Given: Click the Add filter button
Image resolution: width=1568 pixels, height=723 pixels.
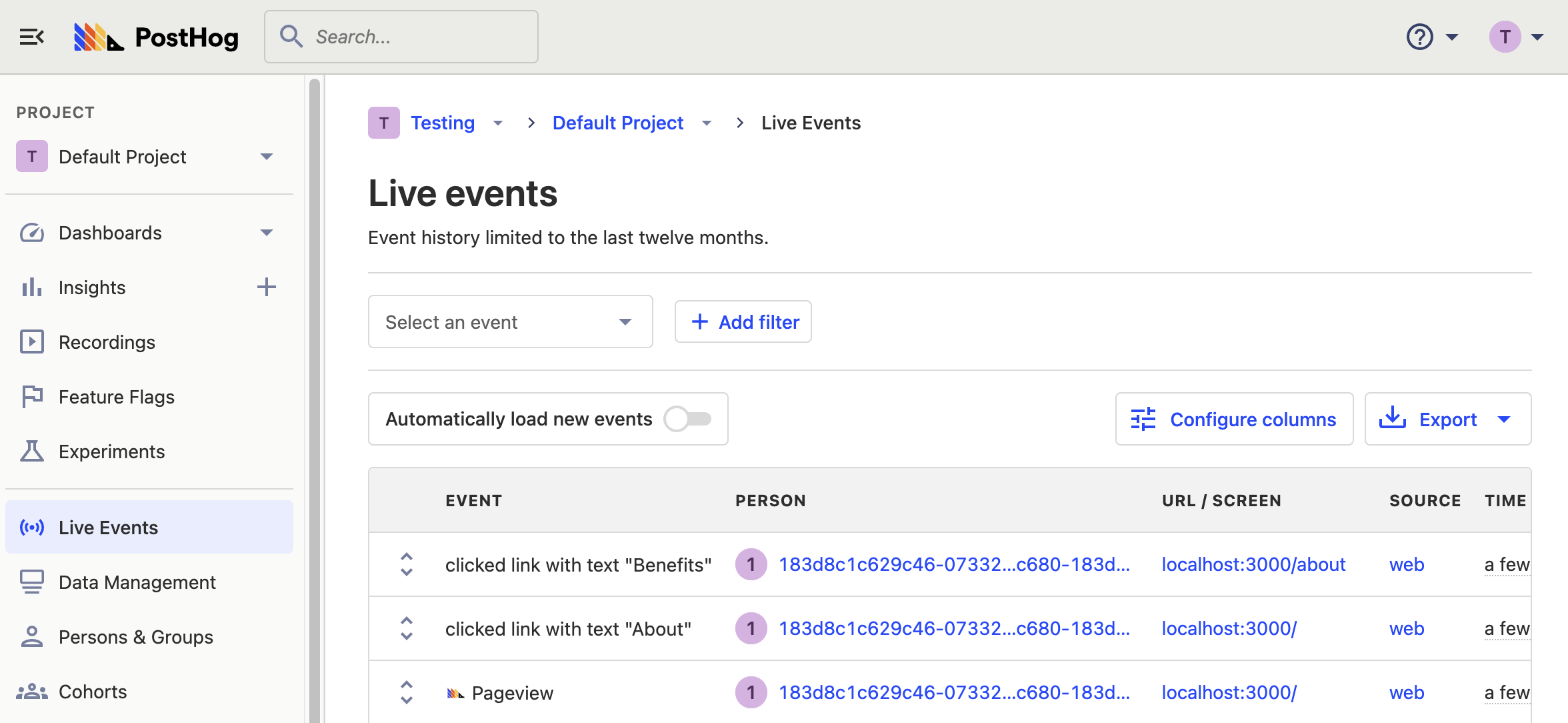Looking at the screenshot, I should pyautogui.click(x=743, y=322).
